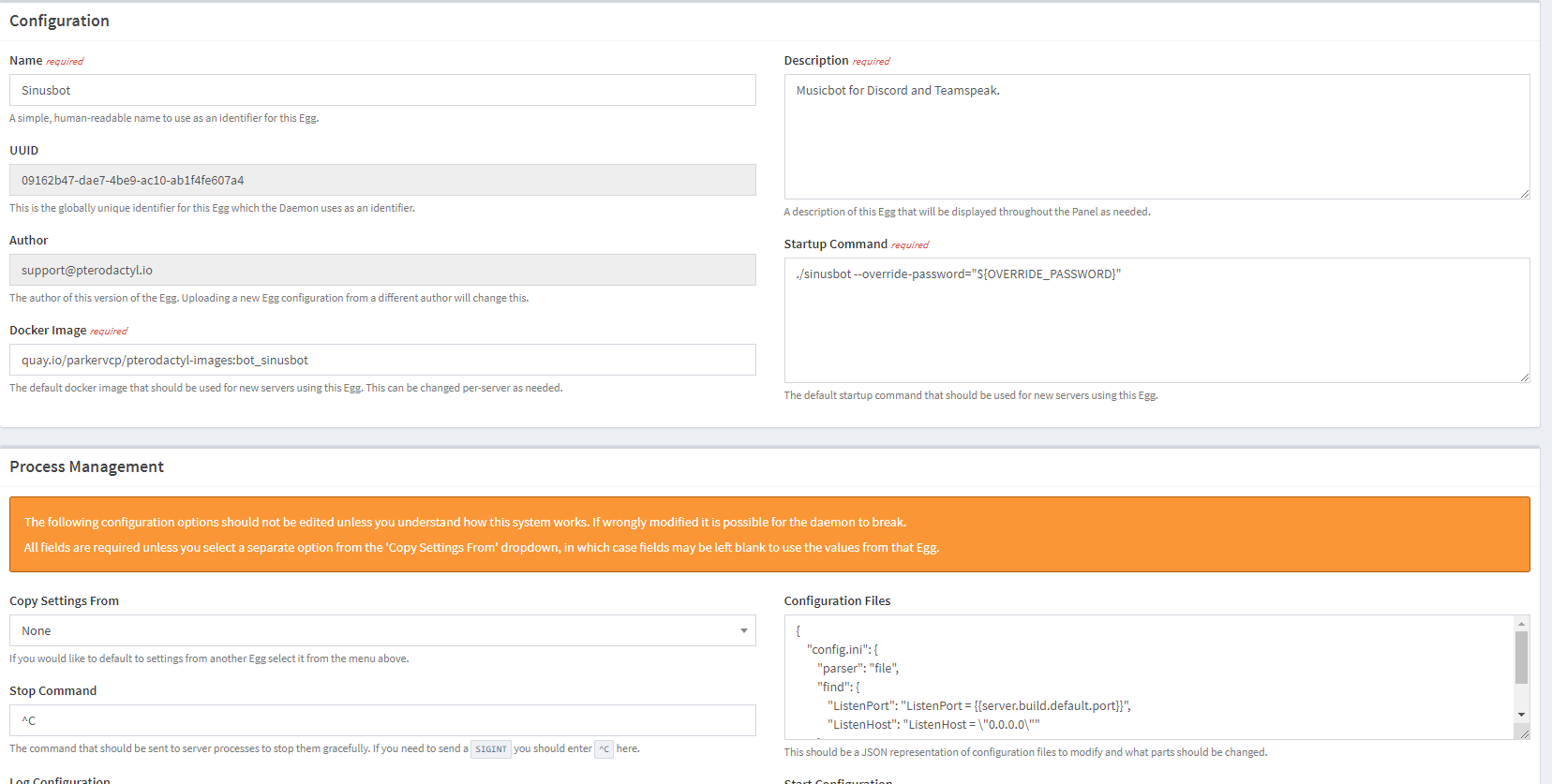Click inside the Description text area
The height and width of the screenshot is (784, 1552).
point(1156,137)
